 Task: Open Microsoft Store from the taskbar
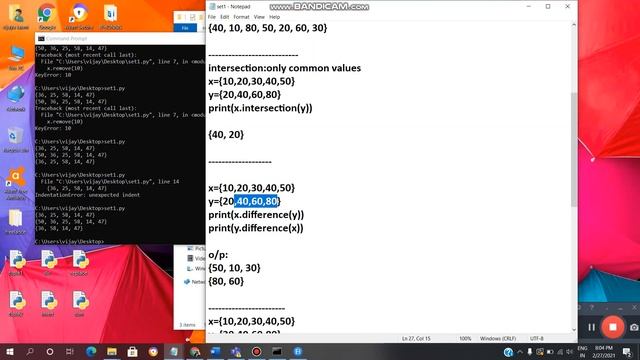pyautogui.click(x=132, y=351)
